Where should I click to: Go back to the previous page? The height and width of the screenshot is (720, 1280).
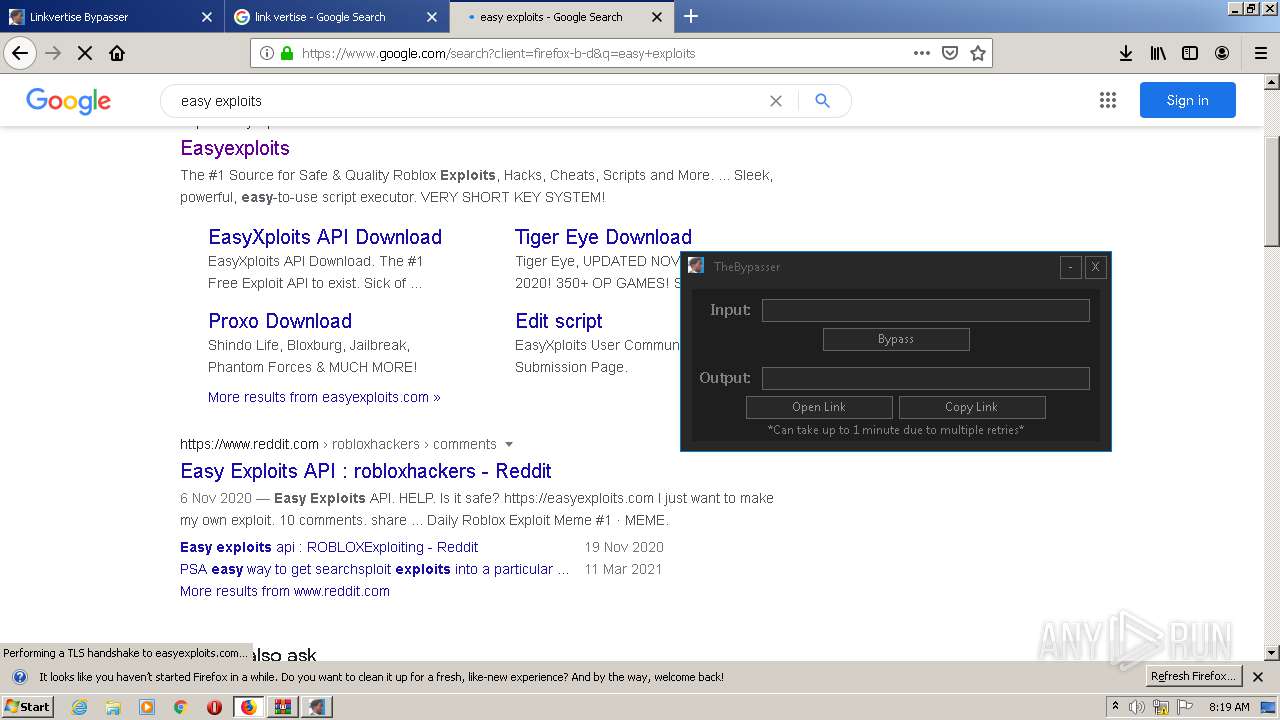point(20,53)
